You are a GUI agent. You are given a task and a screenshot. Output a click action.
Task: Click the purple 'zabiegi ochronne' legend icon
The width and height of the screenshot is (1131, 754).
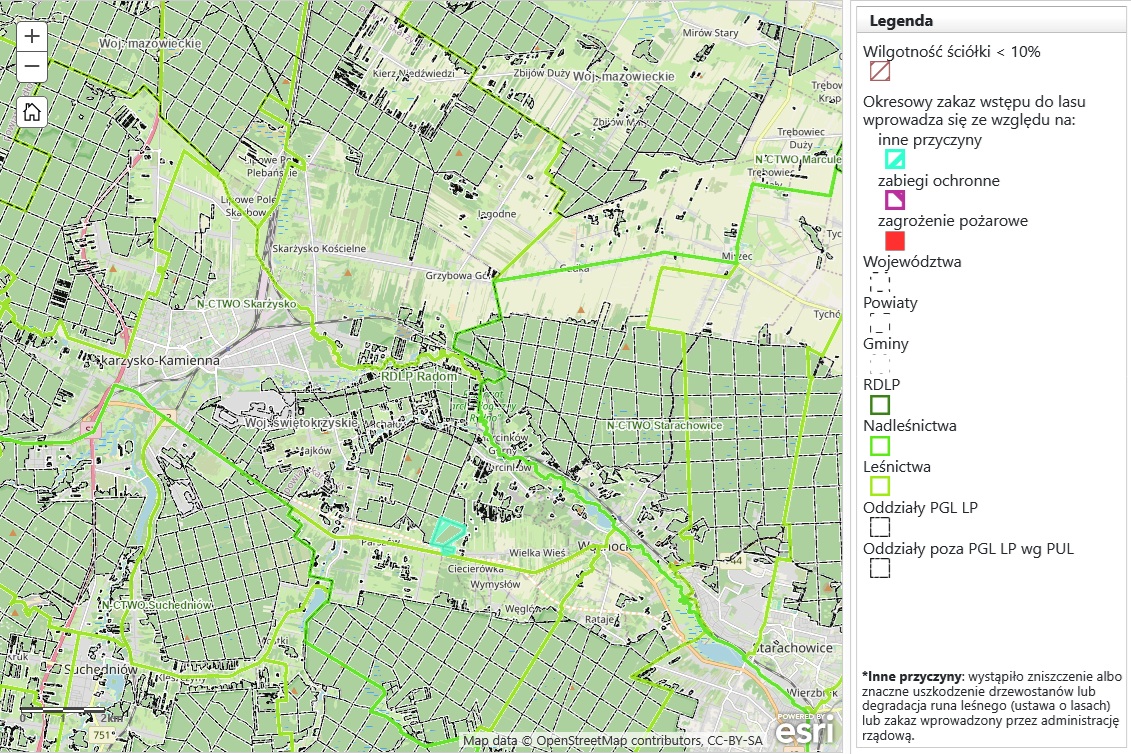point(895,200)
